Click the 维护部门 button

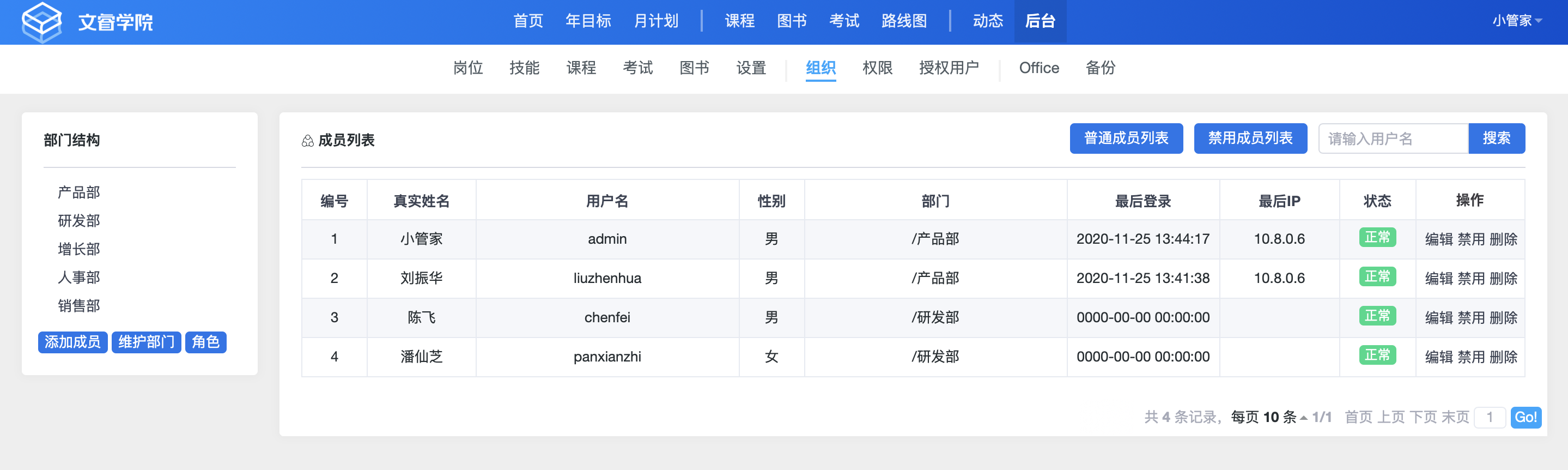146,342
